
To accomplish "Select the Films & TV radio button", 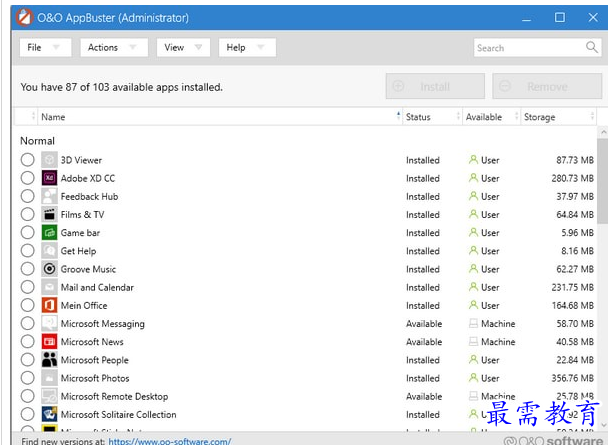I will pos(28,214).
